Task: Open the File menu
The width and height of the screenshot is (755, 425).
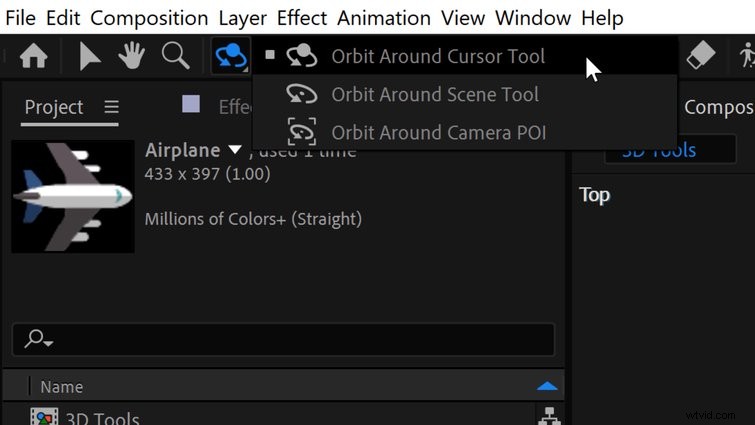Action: pyautogui.click(x=20, y=18)
